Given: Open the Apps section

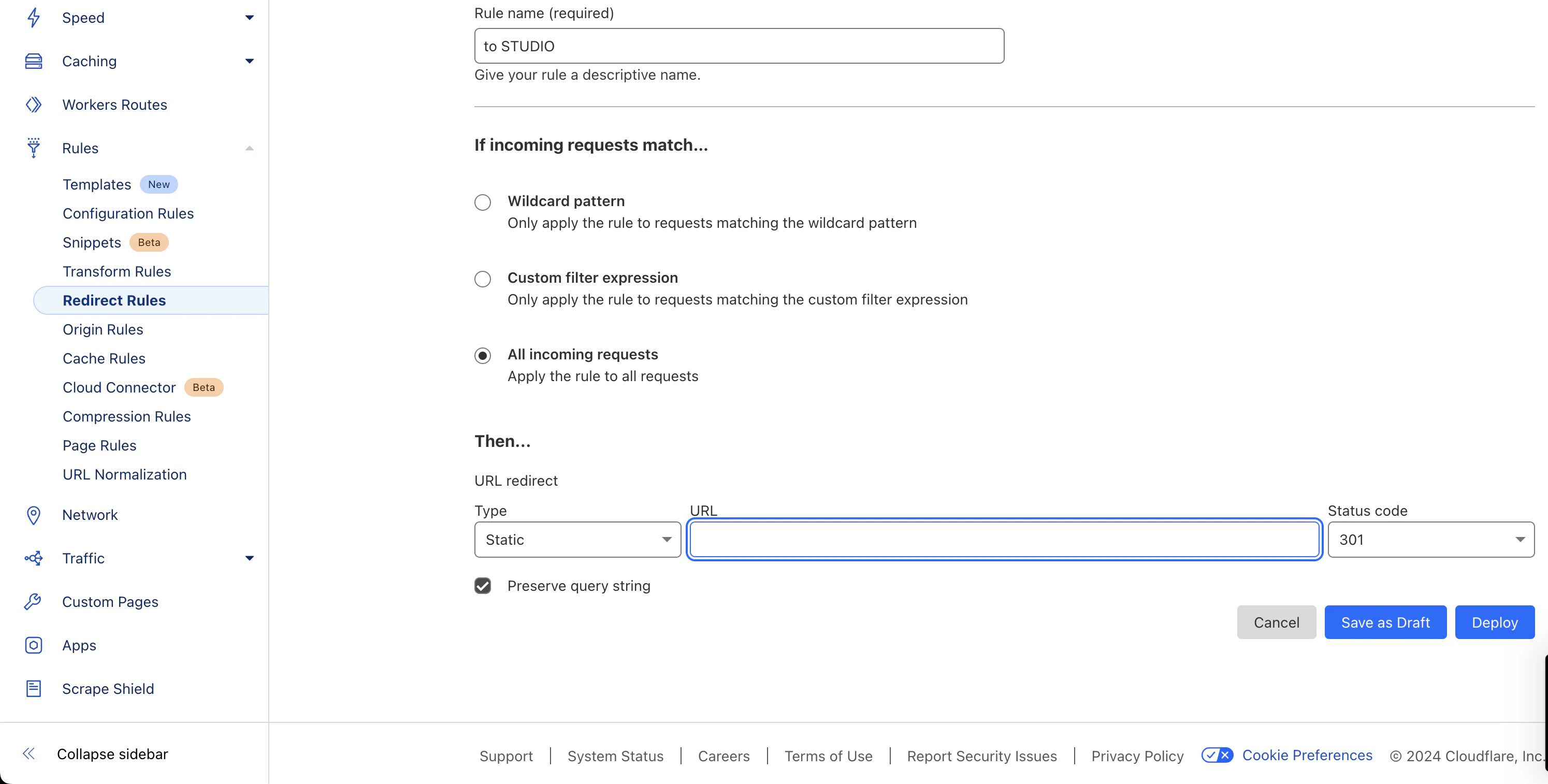Looking at the screenshot, I should coord(79,645).
